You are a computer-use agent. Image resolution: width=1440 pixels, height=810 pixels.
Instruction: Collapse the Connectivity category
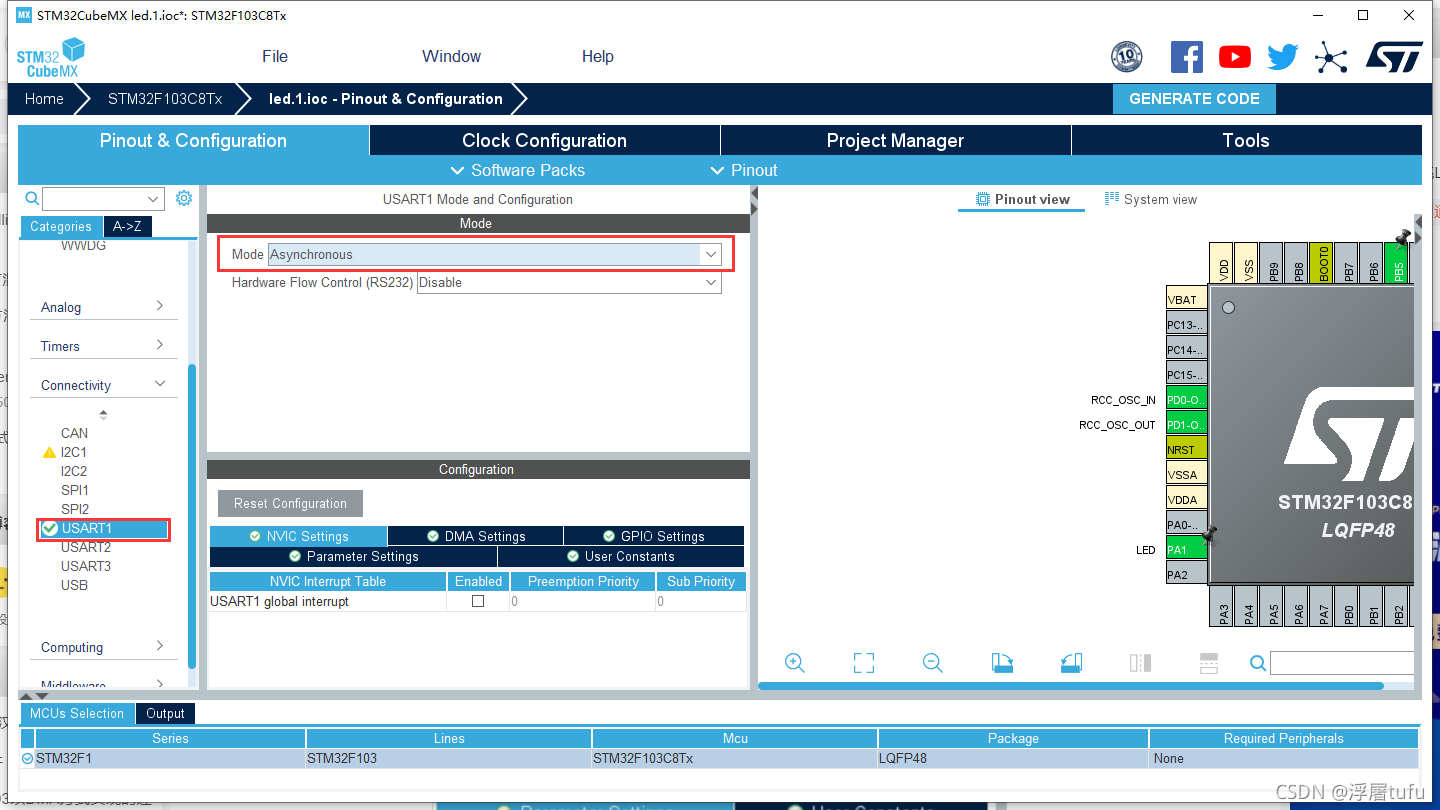click(x=103, y=385)
